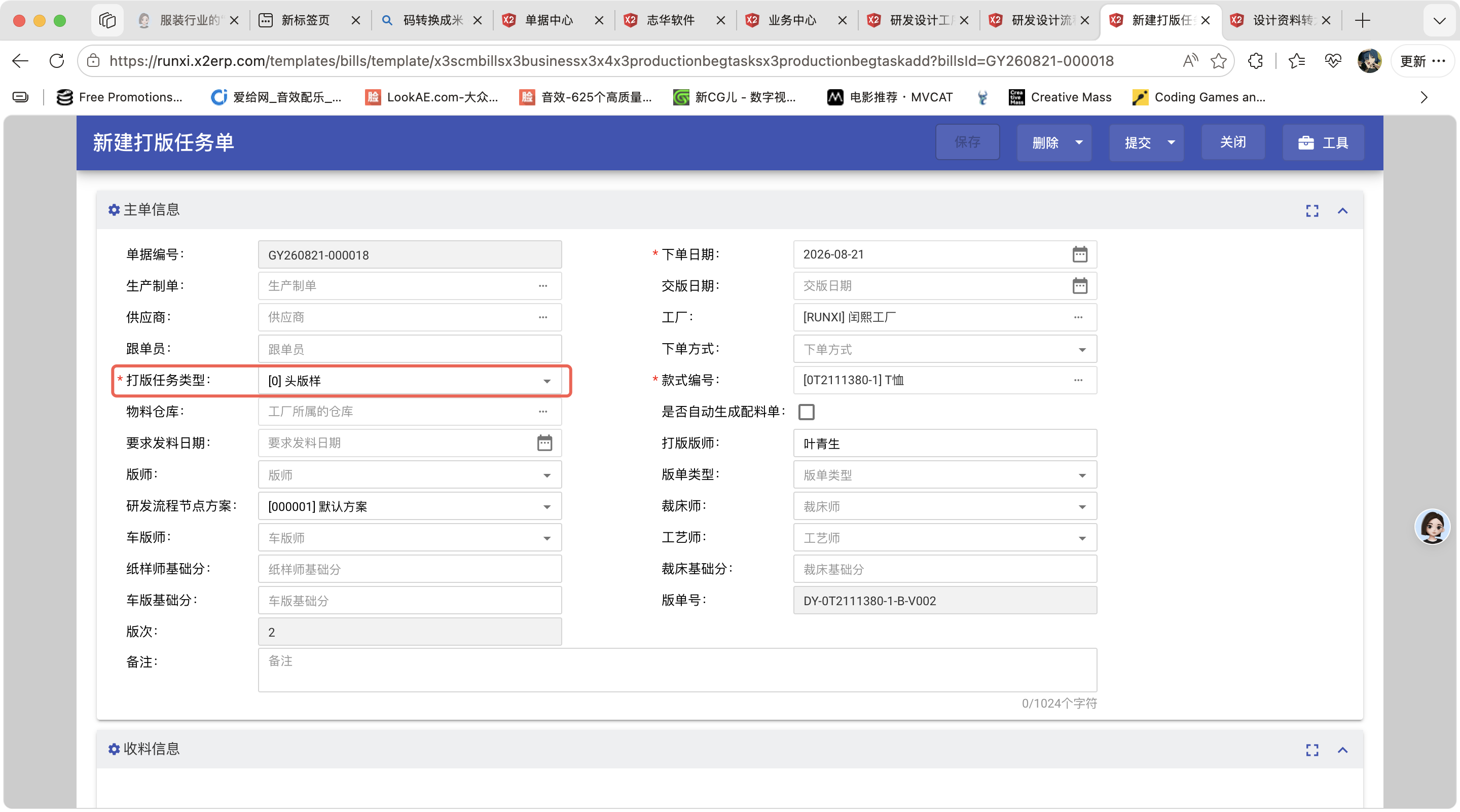1460x812 pixels.
Task: Maximize the 收料信息 panel
Action: coord(1312,750)
